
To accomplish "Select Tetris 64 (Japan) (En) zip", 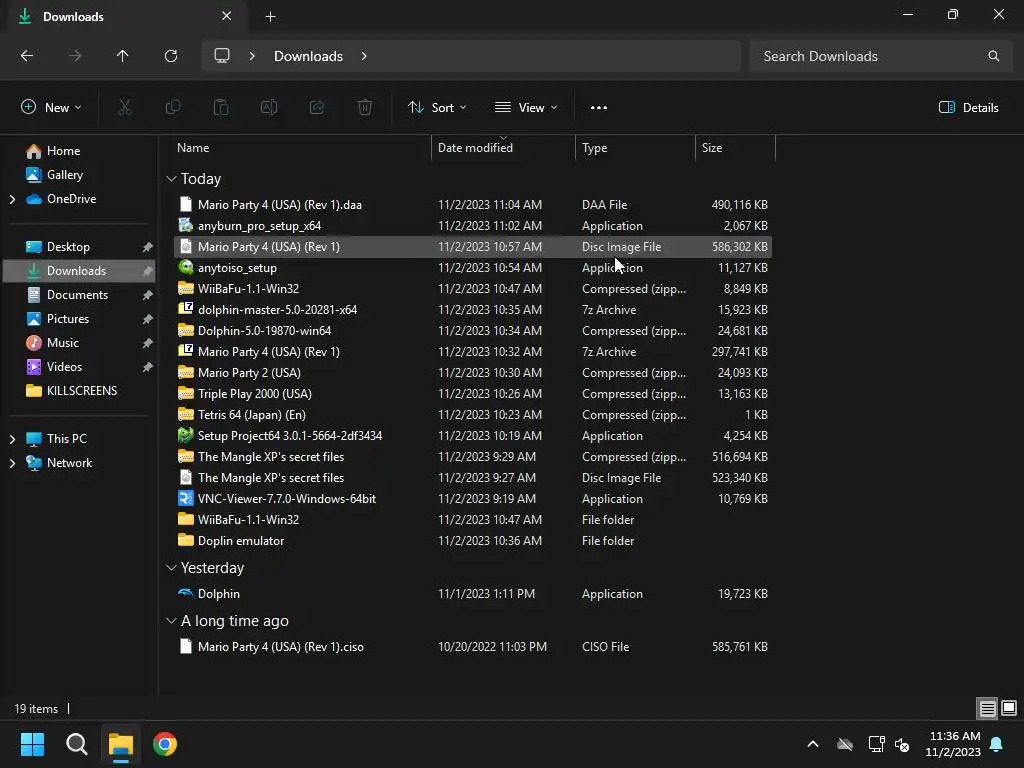I will pyautogui.click(x=473, y=415).
